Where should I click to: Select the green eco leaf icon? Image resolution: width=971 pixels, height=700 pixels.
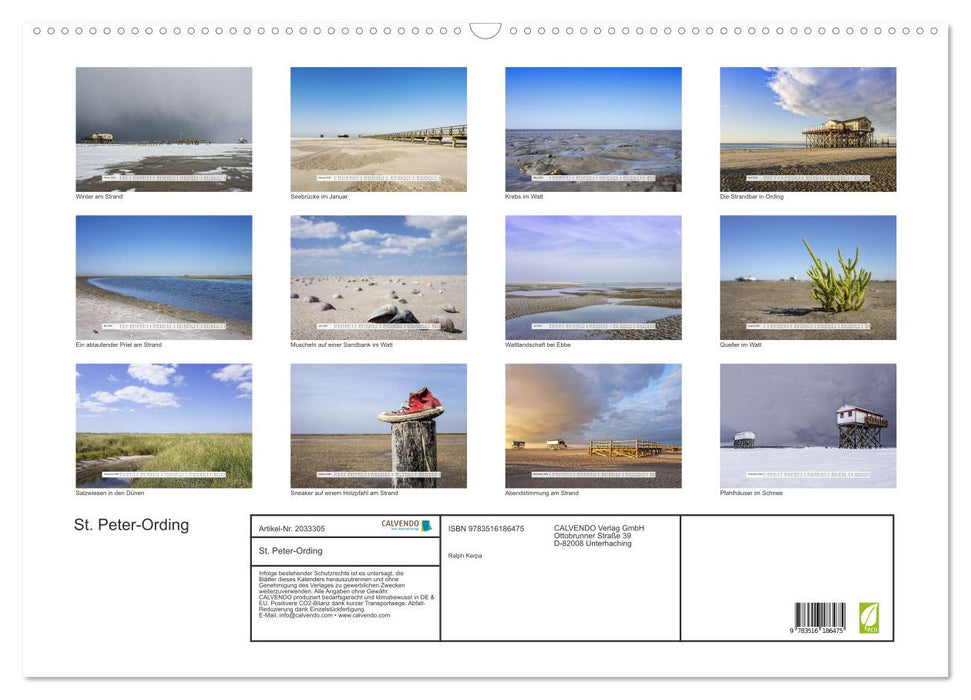(x=869, y=617)
